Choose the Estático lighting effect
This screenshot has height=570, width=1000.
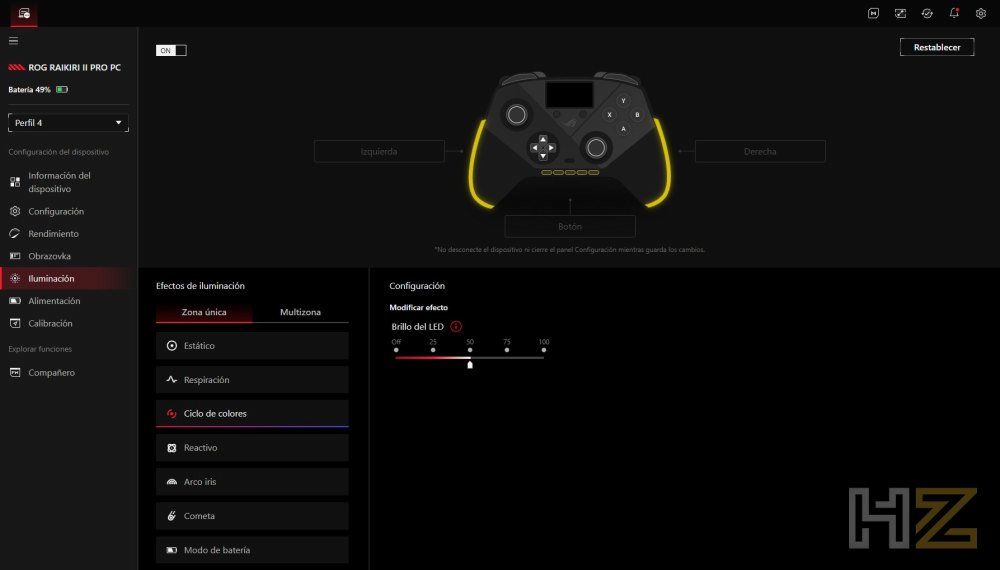(252, 346)
